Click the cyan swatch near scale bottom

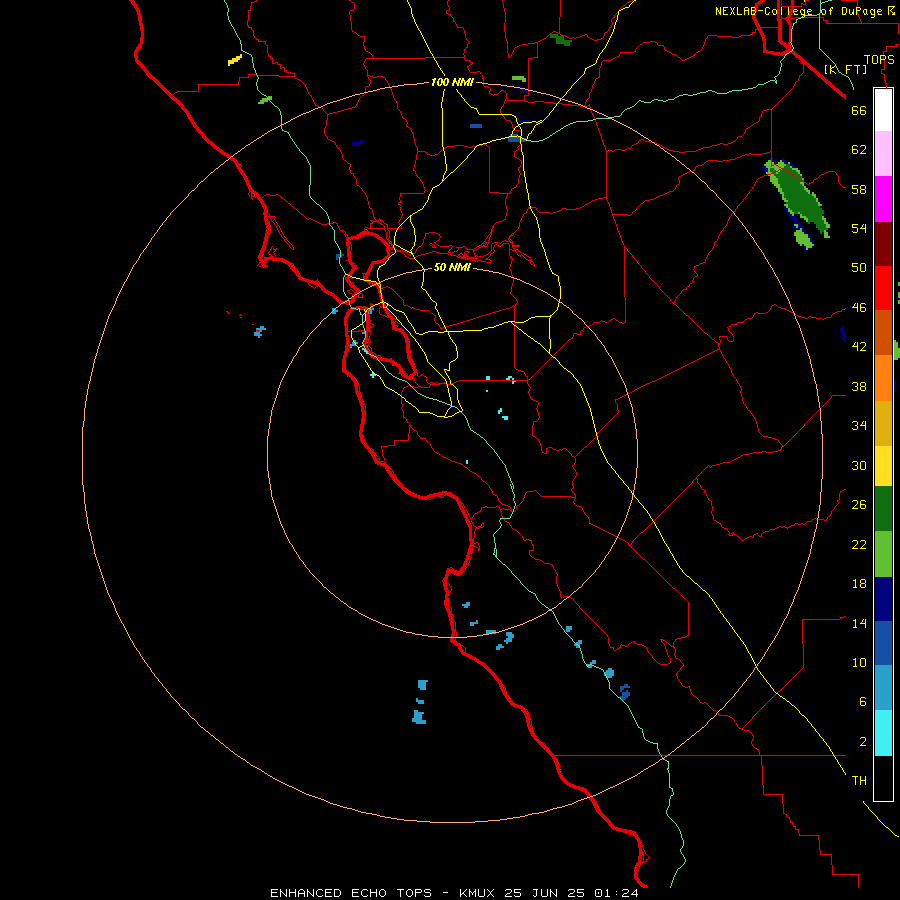[883, 733]
